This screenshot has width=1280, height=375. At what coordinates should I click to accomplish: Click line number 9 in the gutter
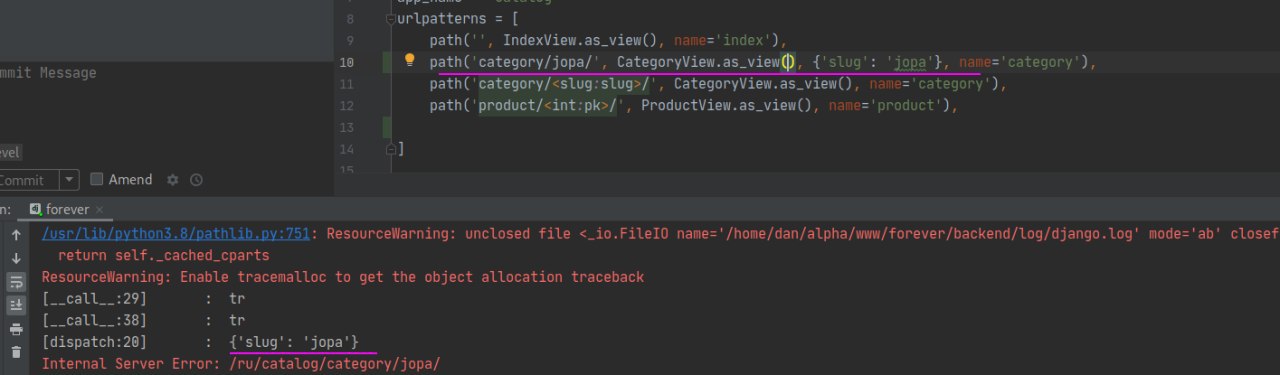[349, 41]
